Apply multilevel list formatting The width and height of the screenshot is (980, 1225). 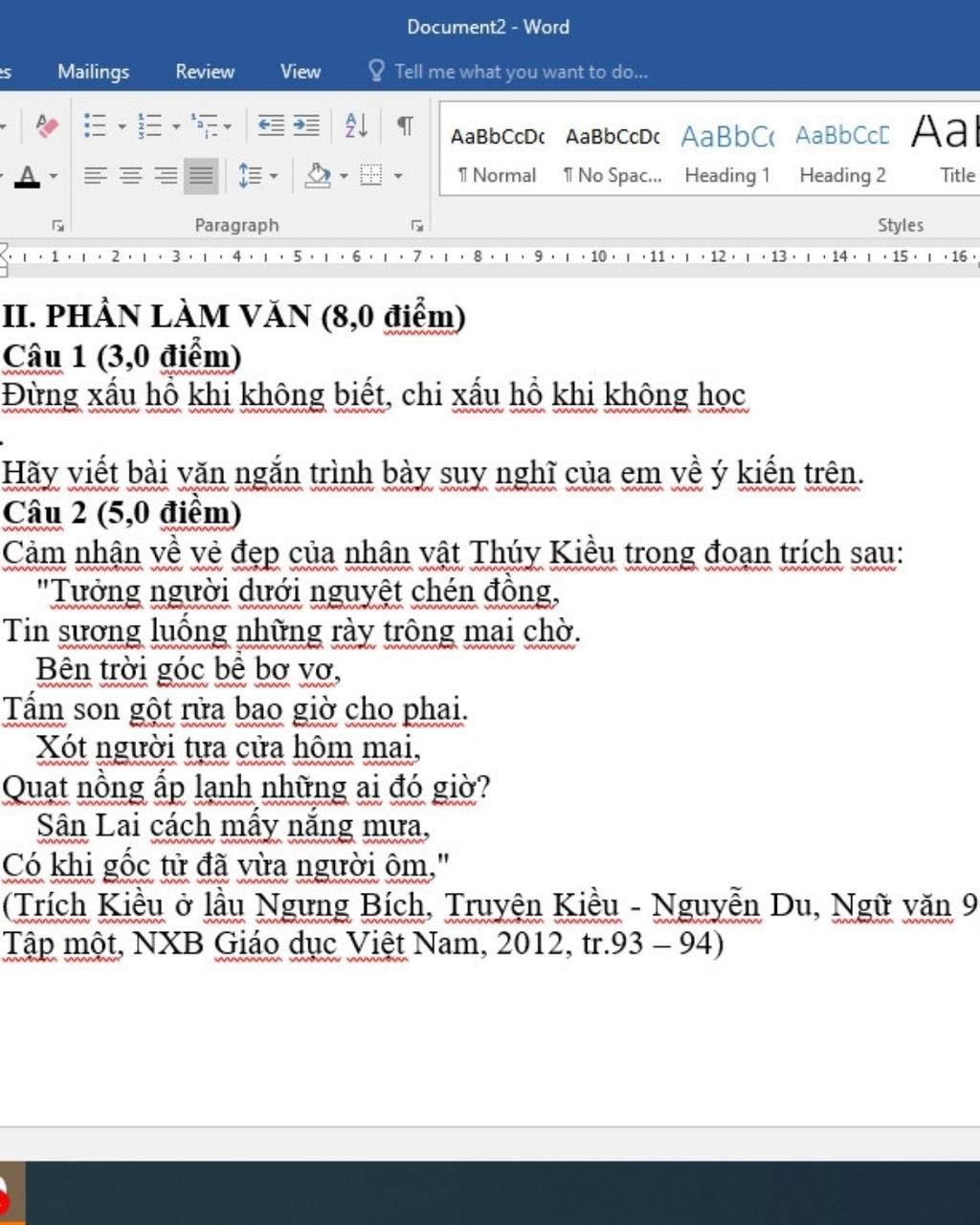pos(204,125)
